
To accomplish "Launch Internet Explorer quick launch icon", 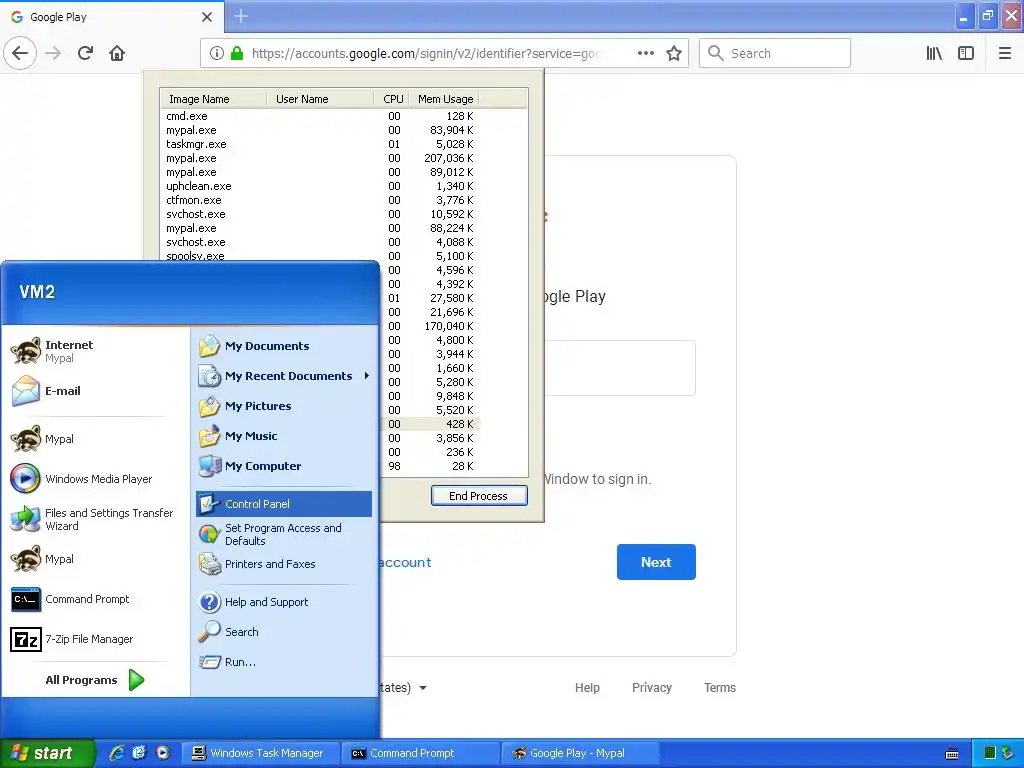I will (117, 753).
